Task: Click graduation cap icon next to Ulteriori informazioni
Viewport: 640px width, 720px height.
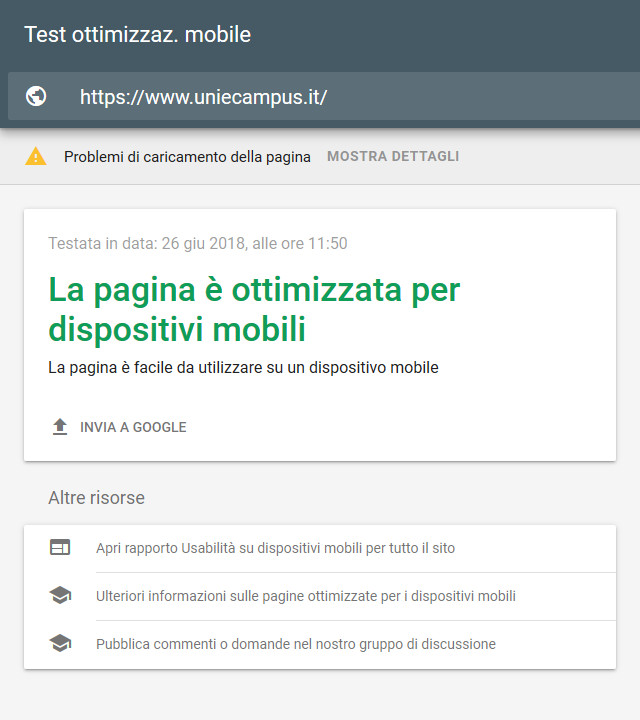Action: [60, 596]
